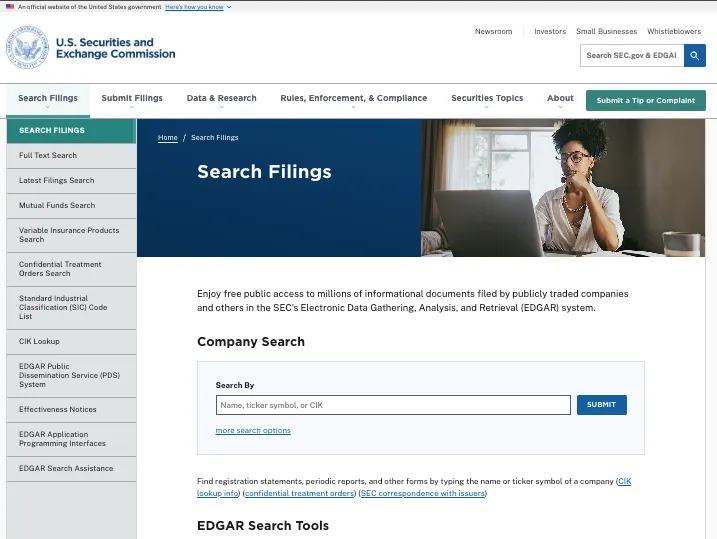Click the hero image of woman at laptop

pyautogui.click(x=563, y=188)
